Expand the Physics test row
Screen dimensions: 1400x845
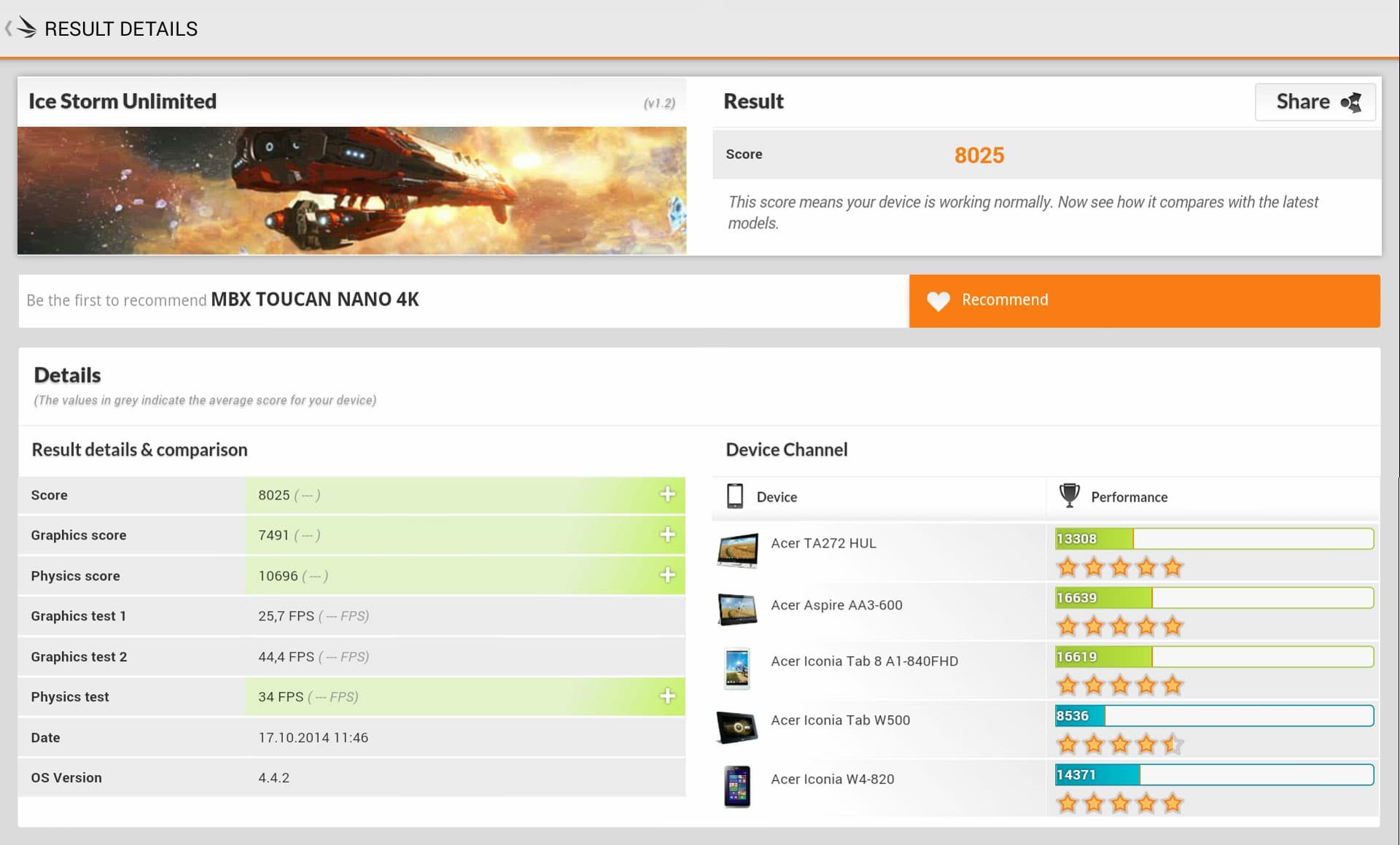tap(667, 696)
